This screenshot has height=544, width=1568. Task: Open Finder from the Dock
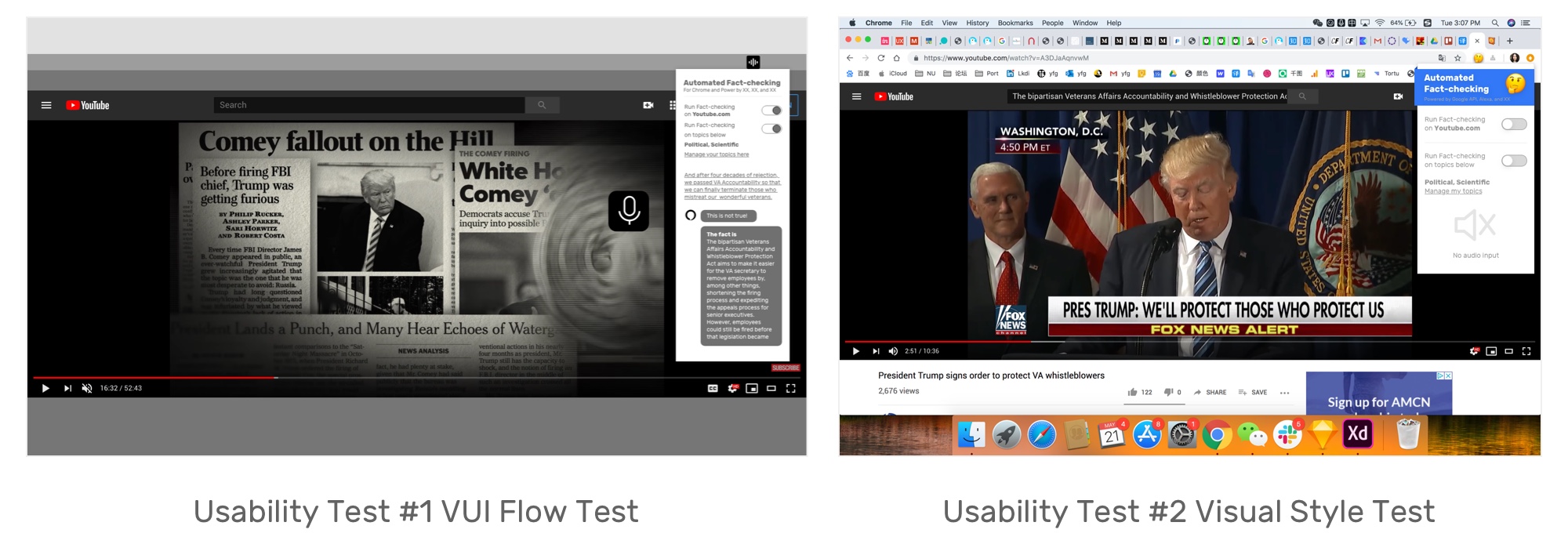[971, 434]
